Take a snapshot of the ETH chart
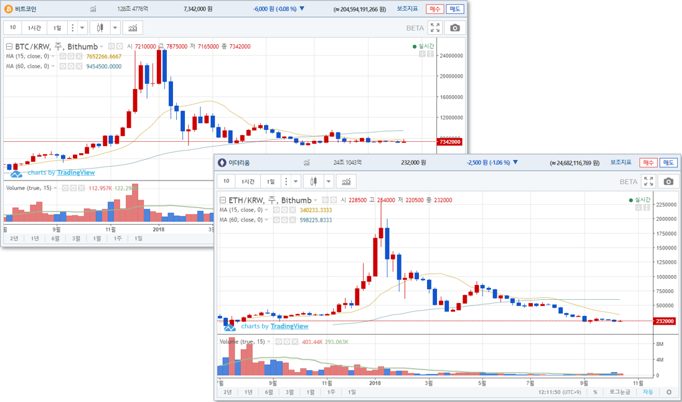 pyautogui.click(x=669, y=181)
